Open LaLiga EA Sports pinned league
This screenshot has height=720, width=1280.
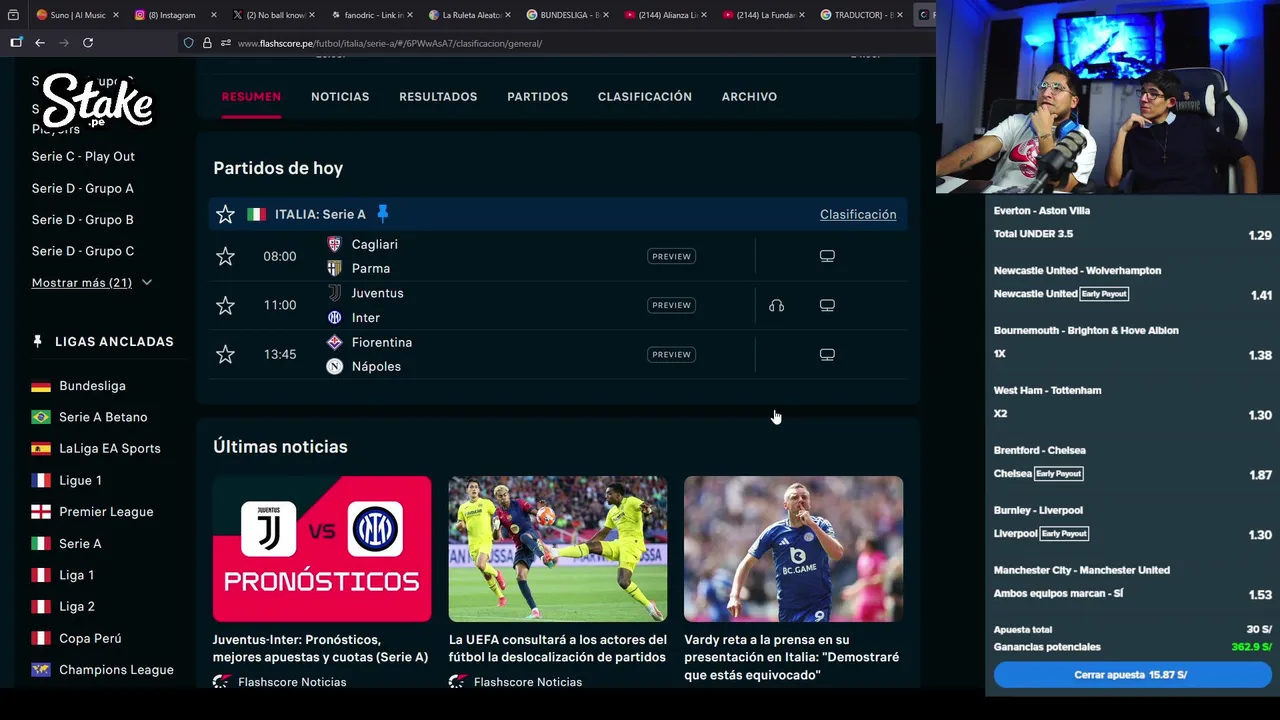[110, 449]
